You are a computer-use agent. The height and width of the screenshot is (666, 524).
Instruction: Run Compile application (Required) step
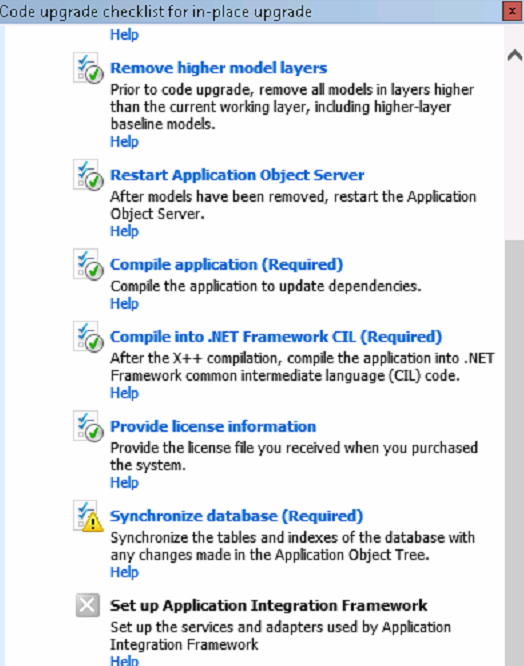(x=226, y=265)
